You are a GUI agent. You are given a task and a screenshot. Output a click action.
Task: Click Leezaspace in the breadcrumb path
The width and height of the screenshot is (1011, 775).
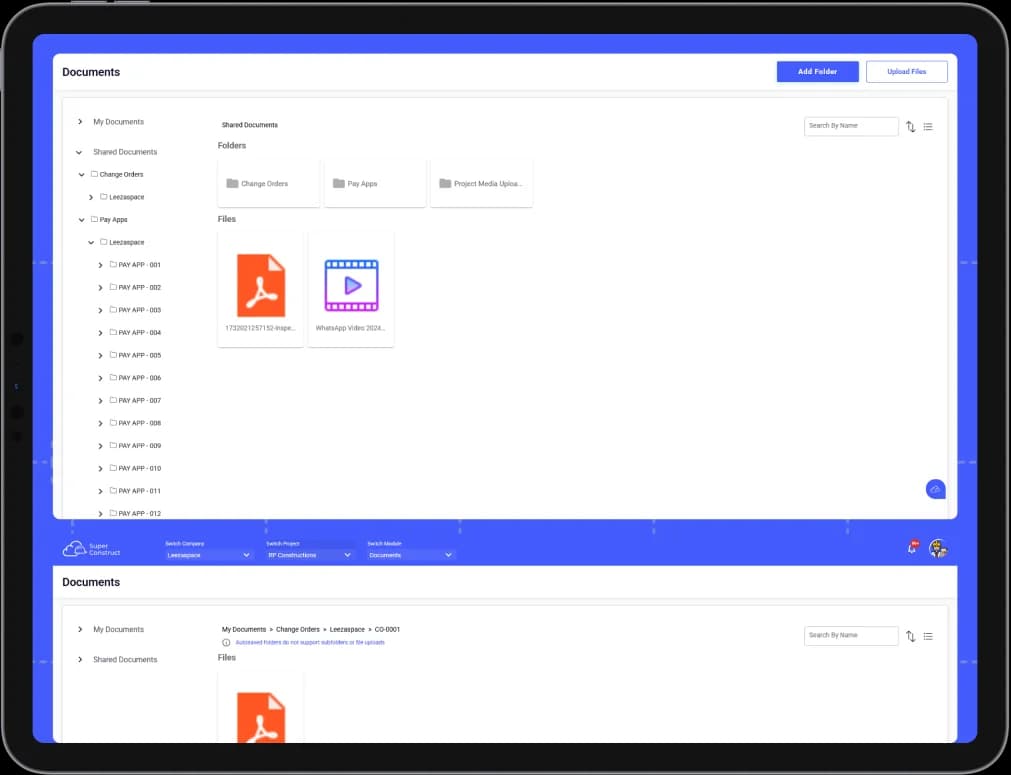coord(347,629)
